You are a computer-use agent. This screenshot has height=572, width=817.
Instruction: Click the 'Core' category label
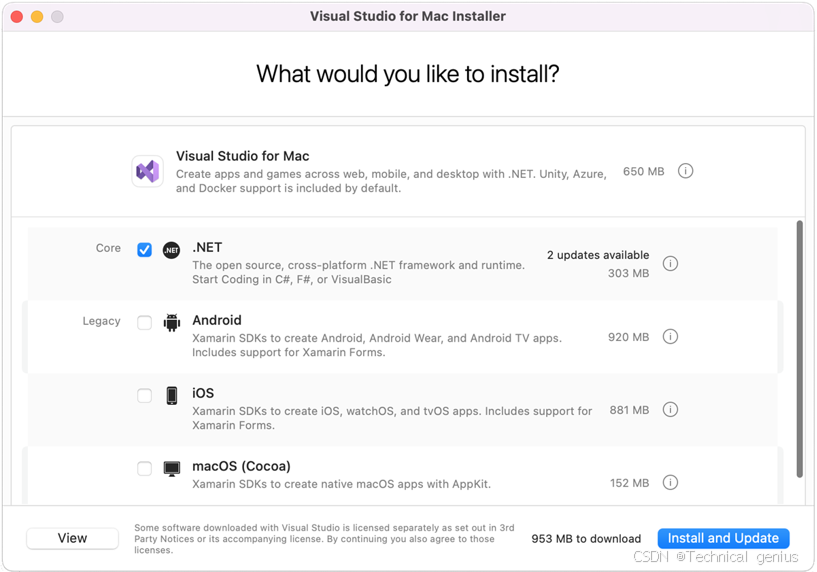click(108, 248)
